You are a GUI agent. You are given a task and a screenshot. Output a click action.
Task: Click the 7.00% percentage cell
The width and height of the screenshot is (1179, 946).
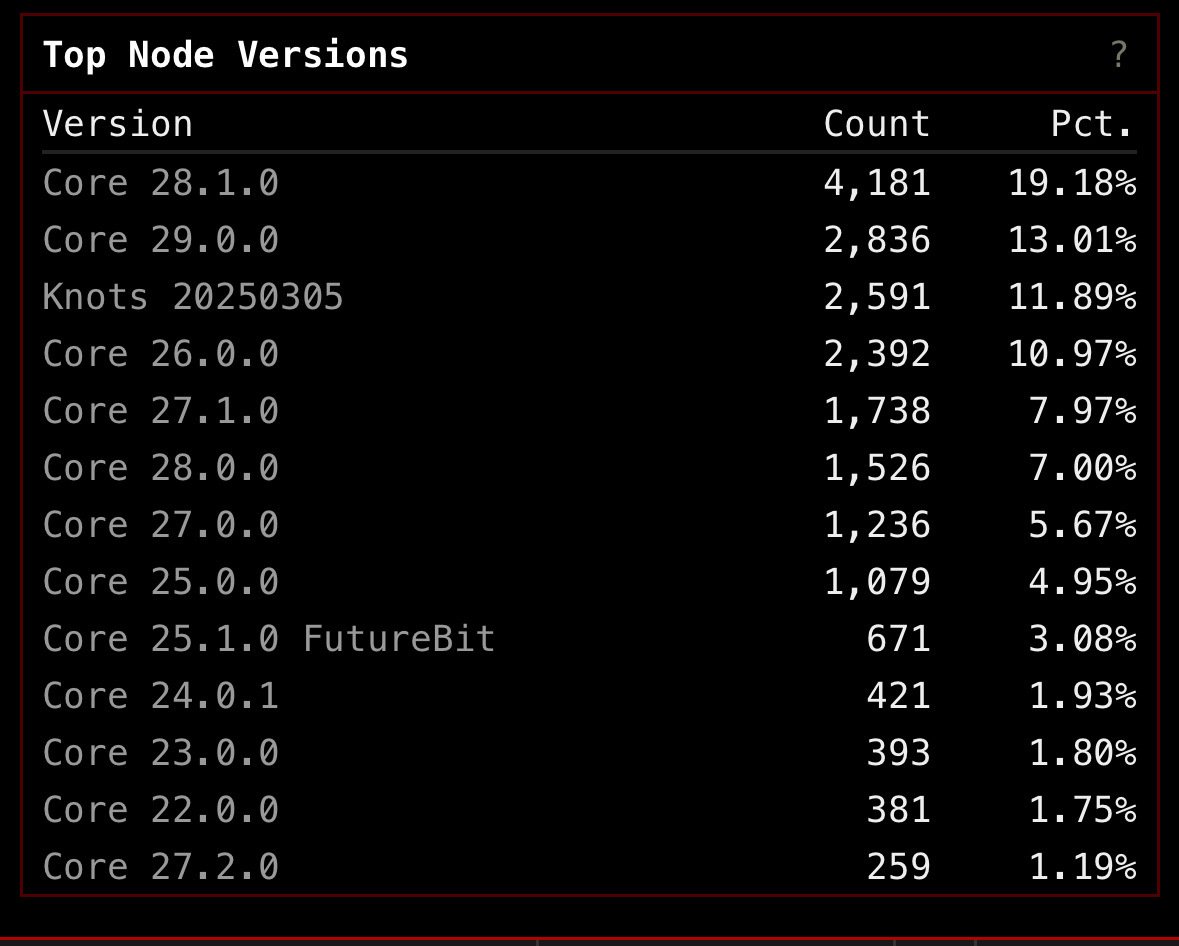pos(1083,468)
